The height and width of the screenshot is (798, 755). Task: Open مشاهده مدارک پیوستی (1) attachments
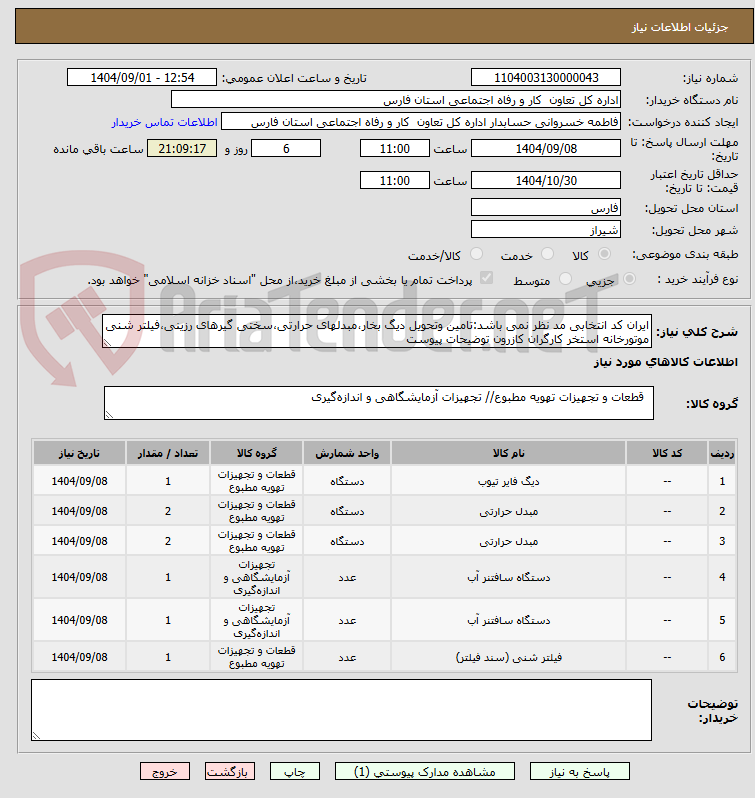tap(424, 772)
